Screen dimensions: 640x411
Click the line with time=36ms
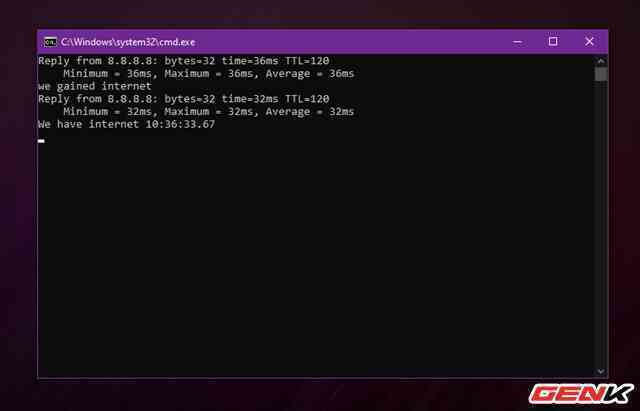tap(184, 61)
